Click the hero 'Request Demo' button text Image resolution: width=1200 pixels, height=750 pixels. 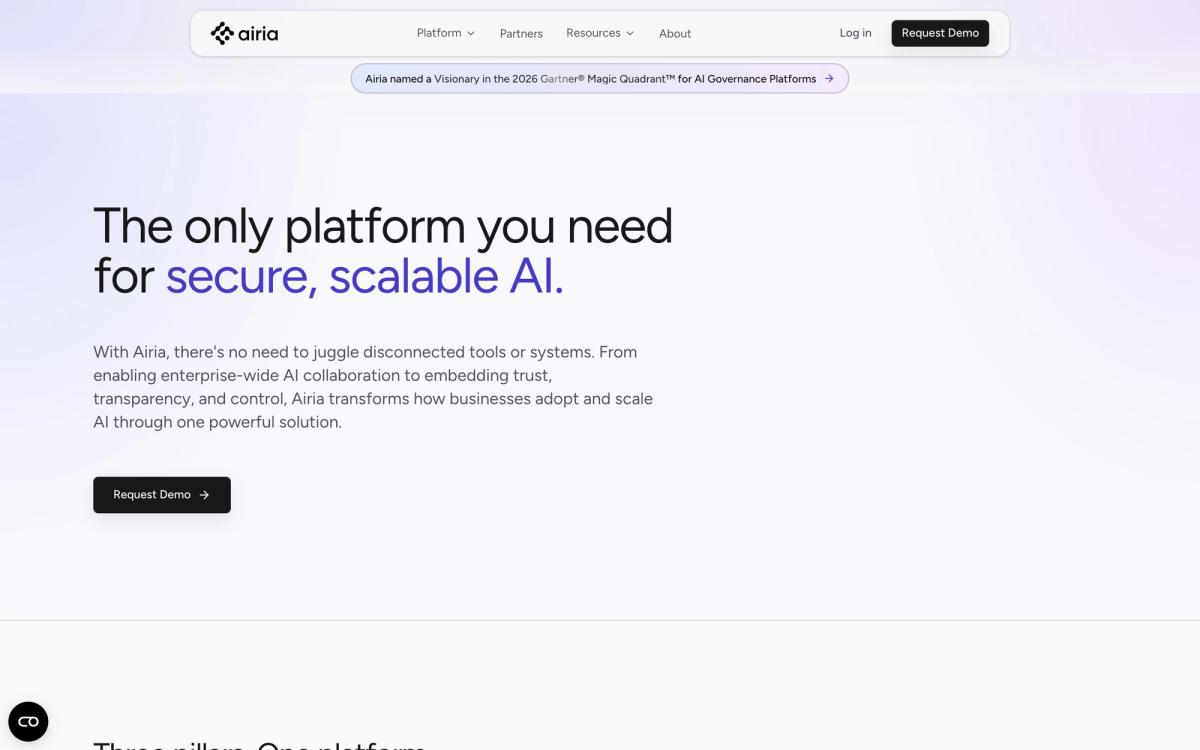point(152,495)
